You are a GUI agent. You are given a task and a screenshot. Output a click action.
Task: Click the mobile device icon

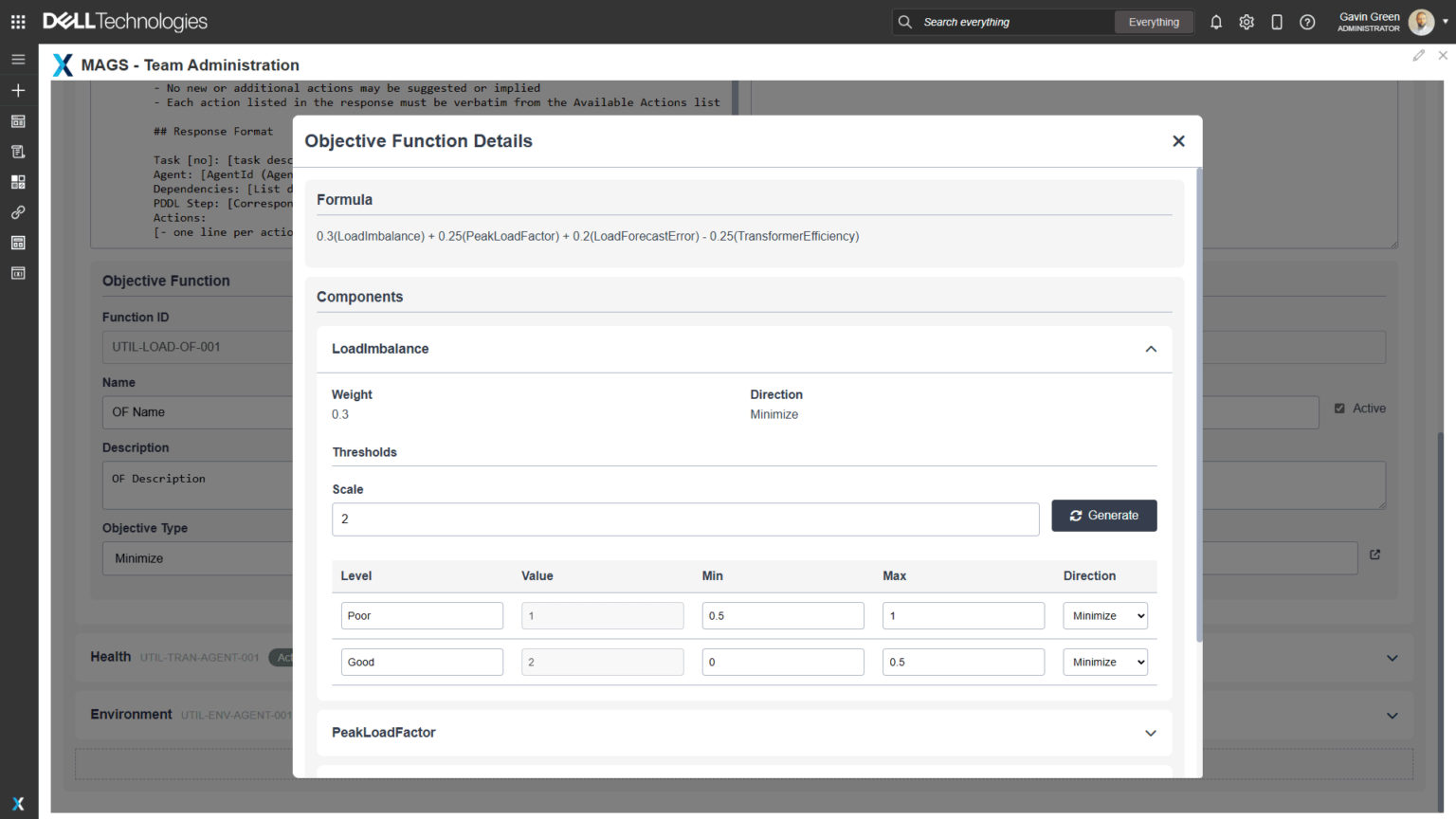pyautogui.click(x=1277, y=22)
